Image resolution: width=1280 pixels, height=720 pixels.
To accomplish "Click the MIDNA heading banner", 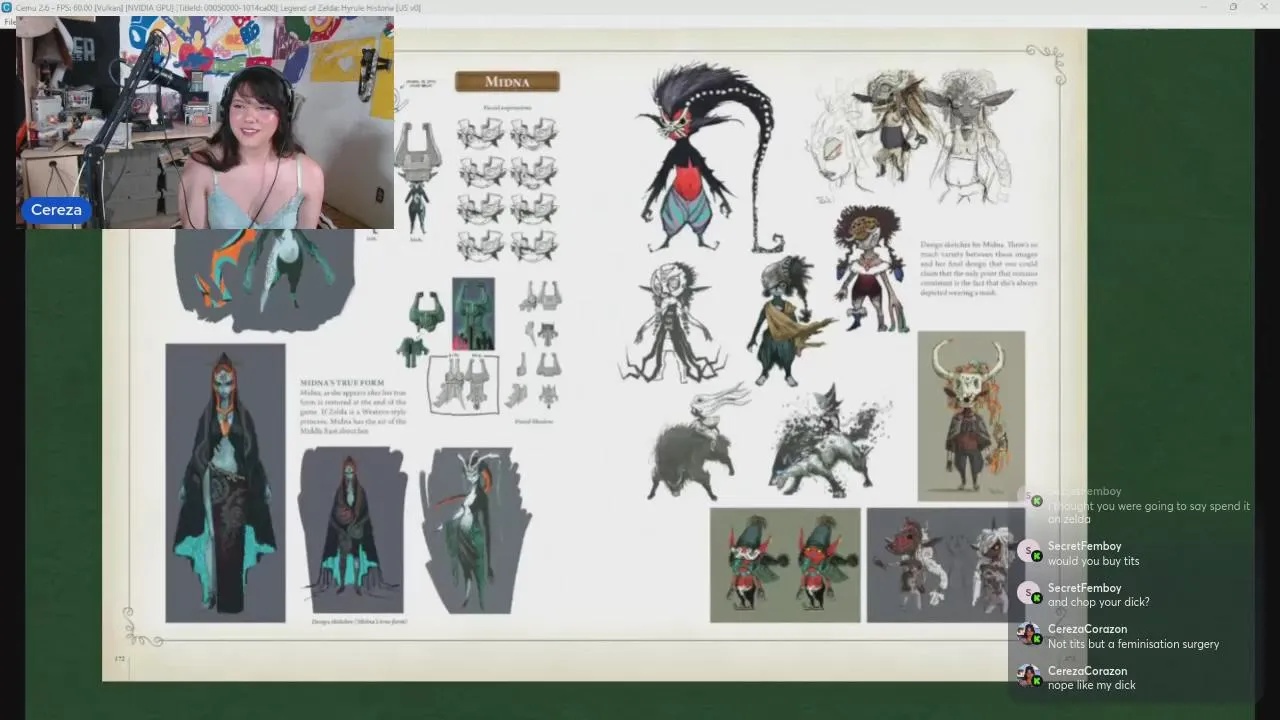I will [x=507, y=81].
